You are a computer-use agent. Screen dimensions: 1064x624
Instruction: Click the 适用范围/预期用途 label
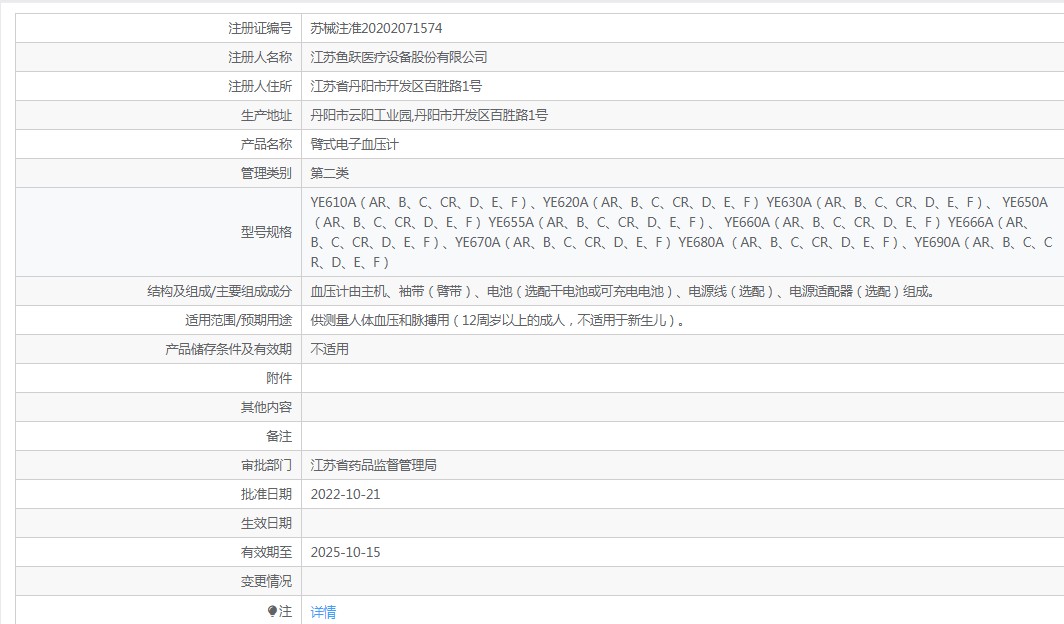pyautogui.click(x=238, y=320)
